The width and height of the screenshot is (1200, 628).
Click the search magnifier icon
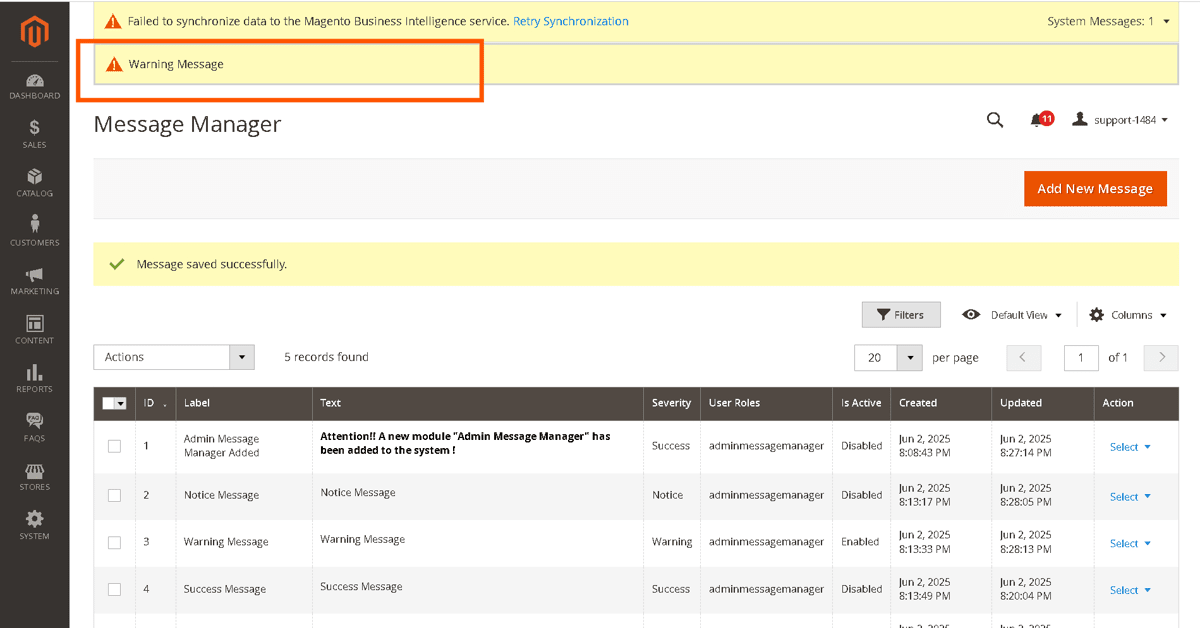(995, 120)
